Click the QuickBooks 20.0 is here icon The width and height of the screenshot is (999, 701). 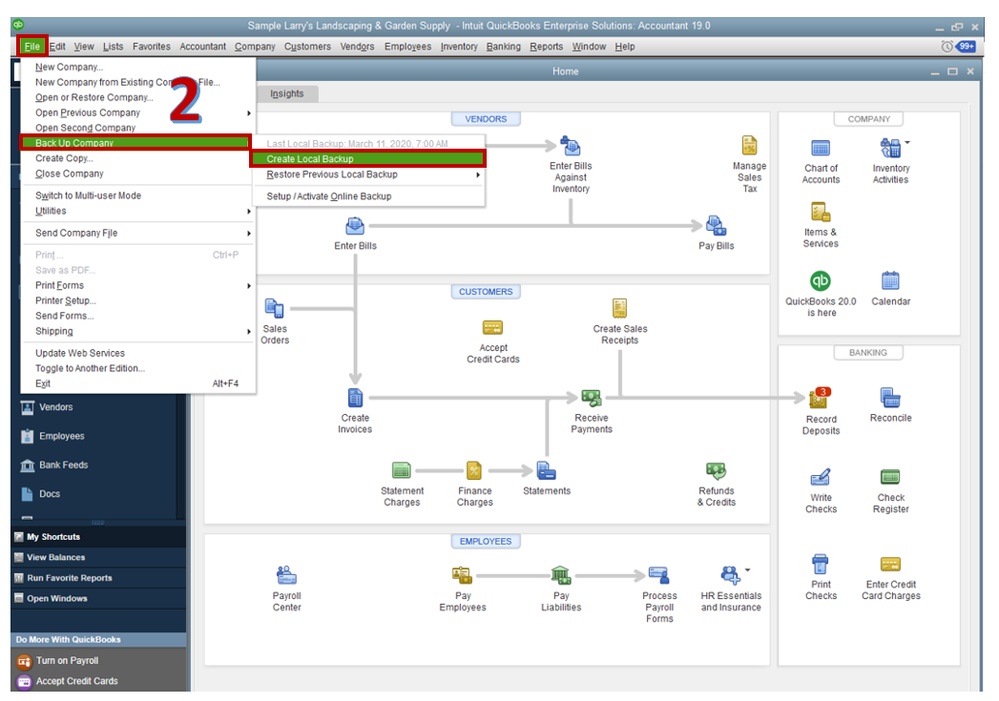820,280
